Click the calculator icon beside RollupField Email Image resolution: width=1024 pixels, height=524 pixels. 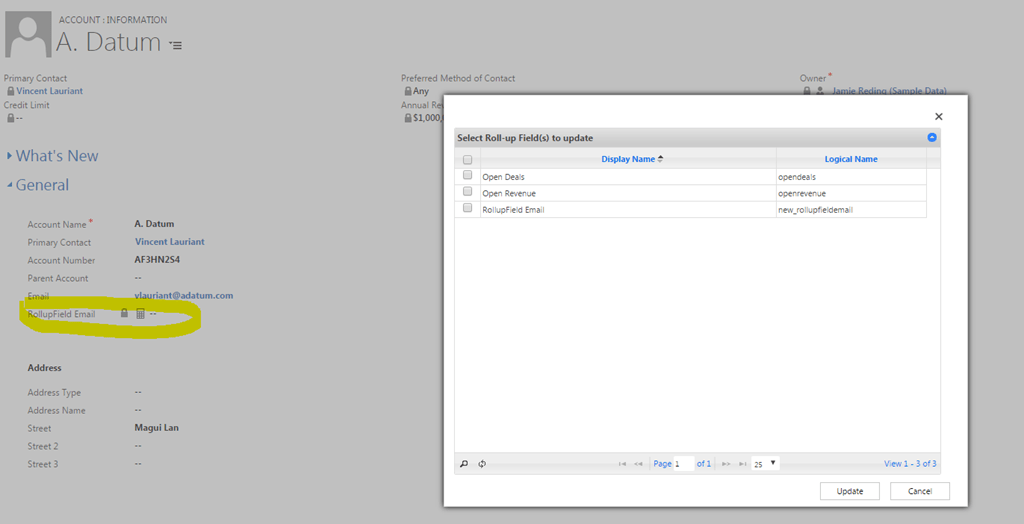tap(140, 314)
